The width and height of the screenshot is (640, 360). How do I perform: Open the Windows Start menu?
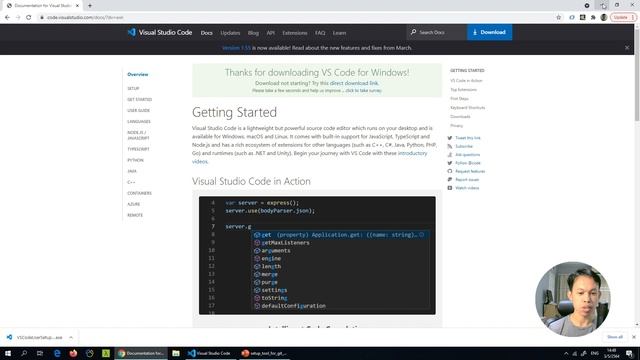(8, 353)
